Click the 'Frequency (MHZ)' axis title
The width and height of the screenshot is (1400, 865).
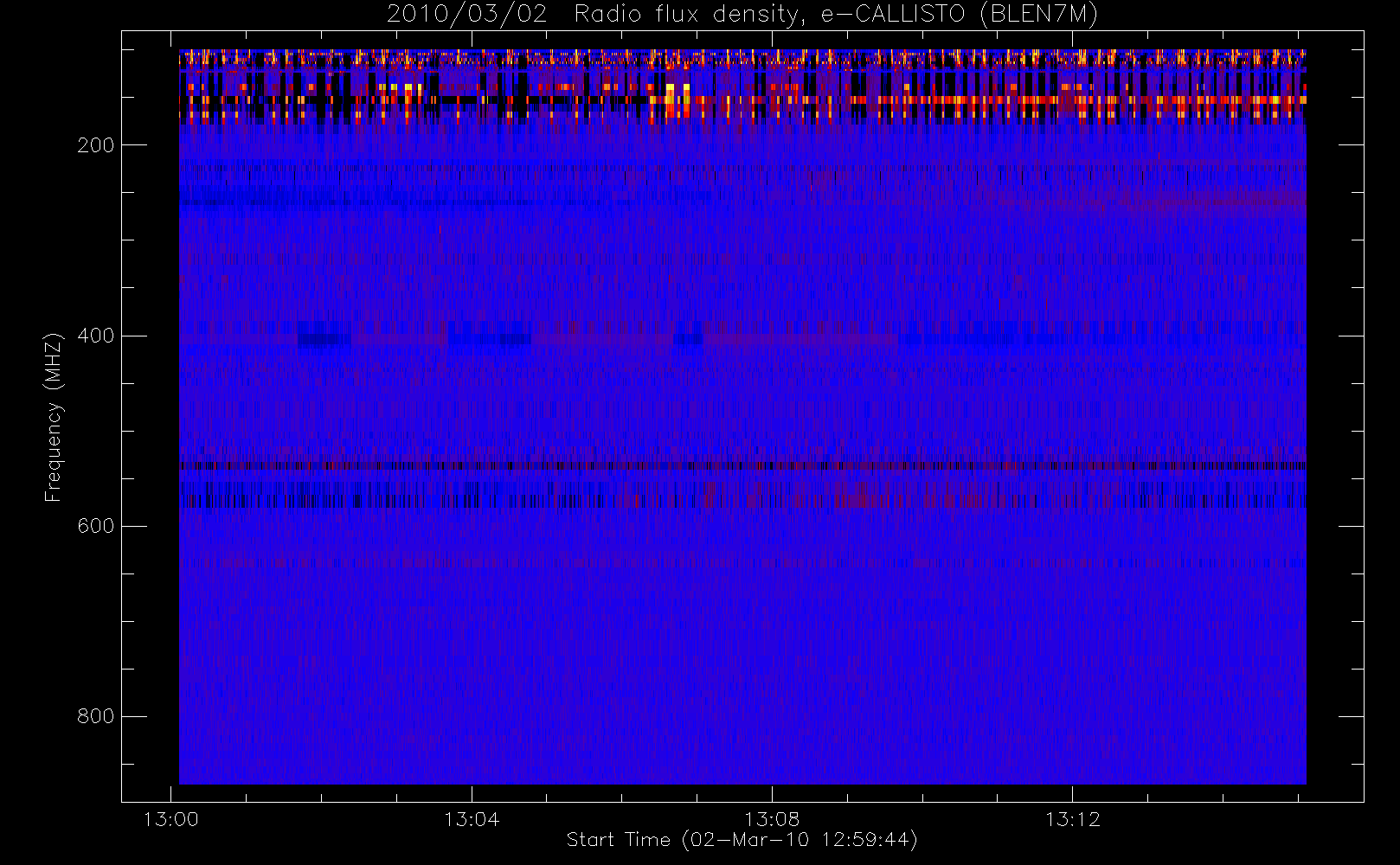click(x=55, y=417)
